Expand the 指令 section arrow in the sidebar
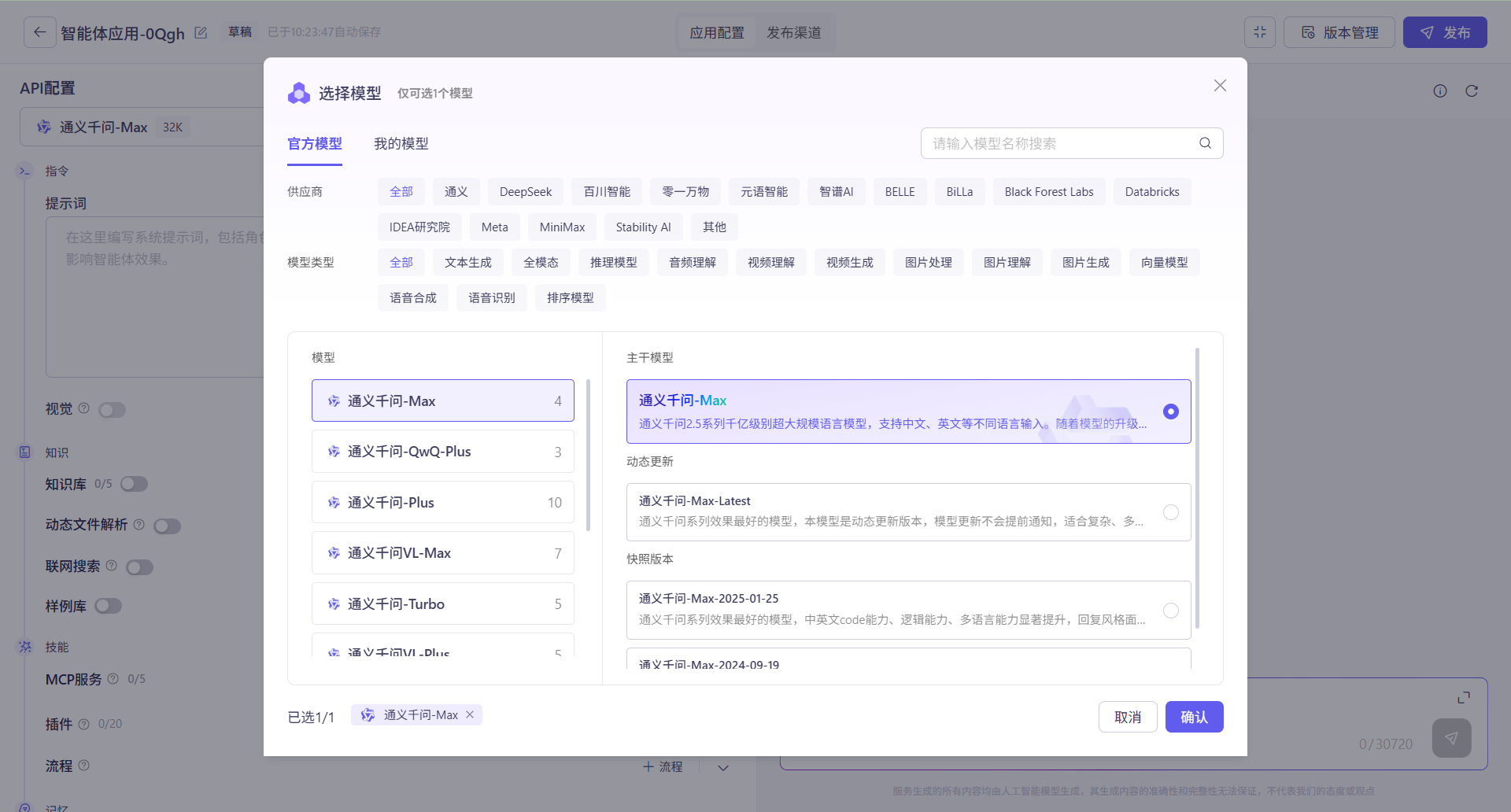Viewport: 1511px width, 812px height. point(23,169)
